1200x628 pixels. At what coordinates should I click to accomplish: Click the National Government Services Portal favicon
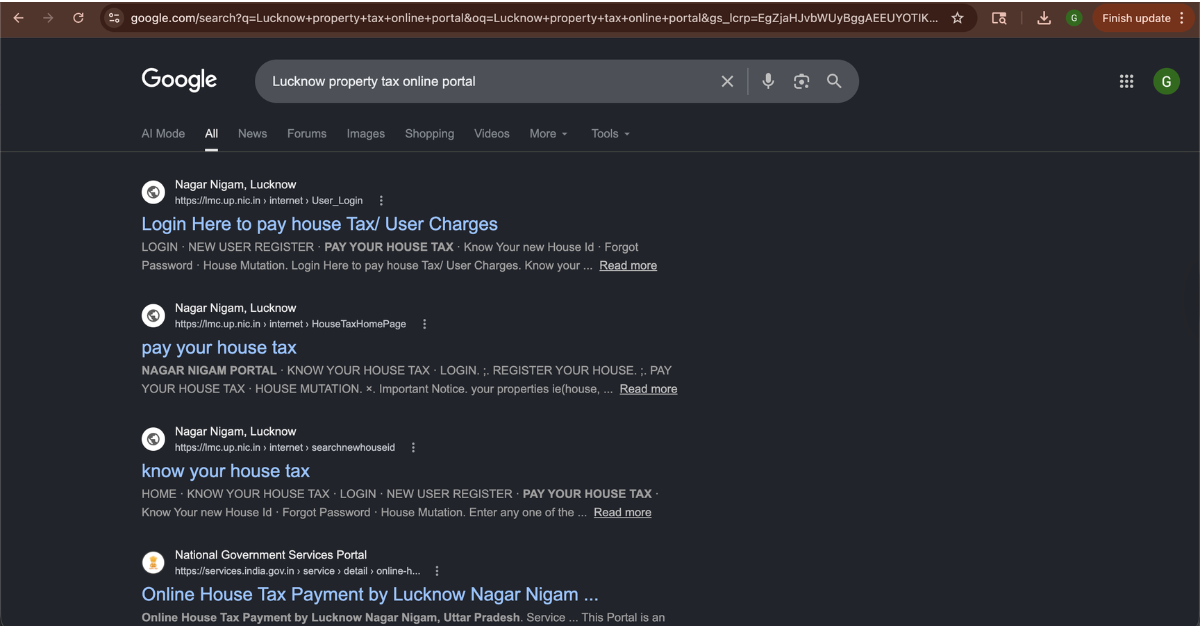coord(153,562)
